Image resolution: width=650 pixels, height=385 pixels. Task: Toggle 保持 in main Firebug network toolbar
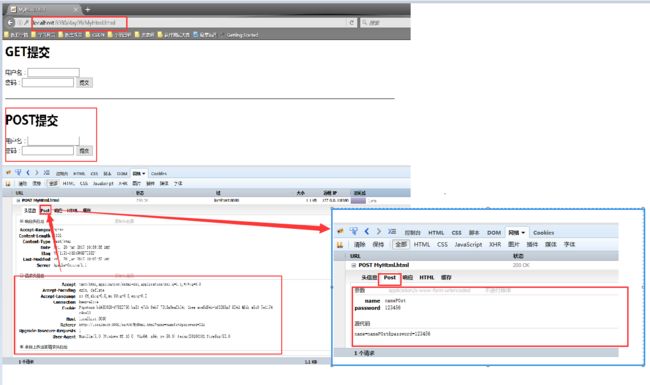(37, 183)
